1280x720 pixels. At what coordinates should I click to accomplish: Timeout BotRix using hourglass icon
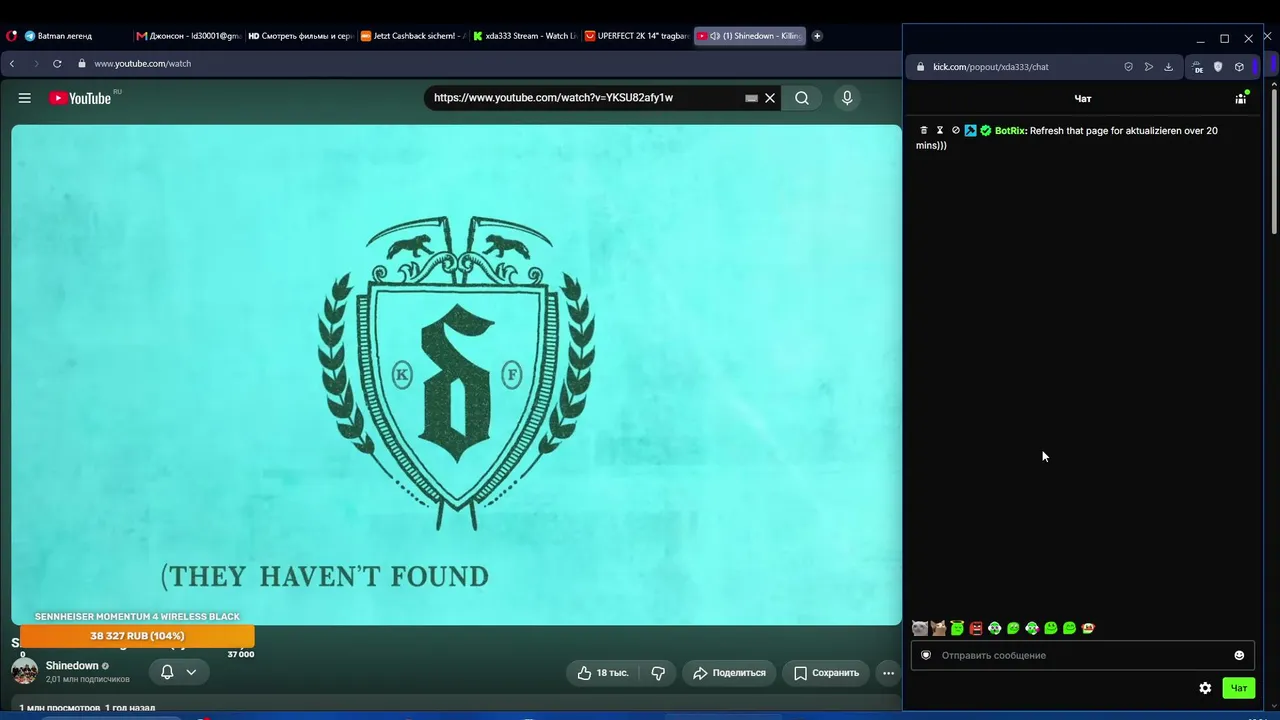[940, 131]
